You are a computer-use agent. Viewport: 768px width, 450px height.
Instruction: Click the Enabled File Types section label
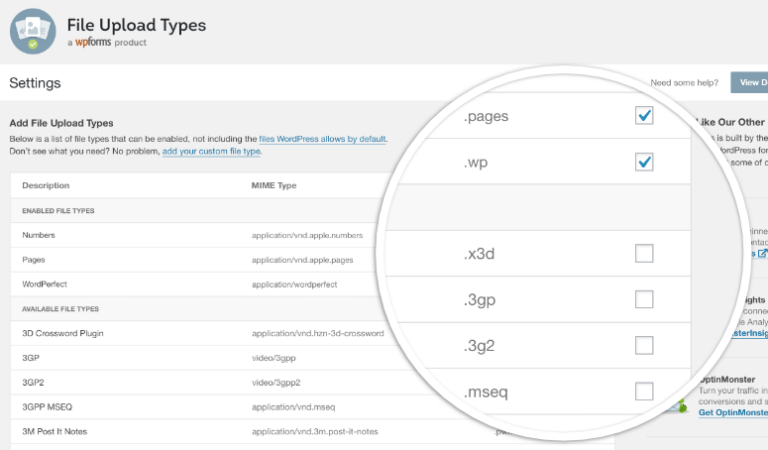coord(58,211)
